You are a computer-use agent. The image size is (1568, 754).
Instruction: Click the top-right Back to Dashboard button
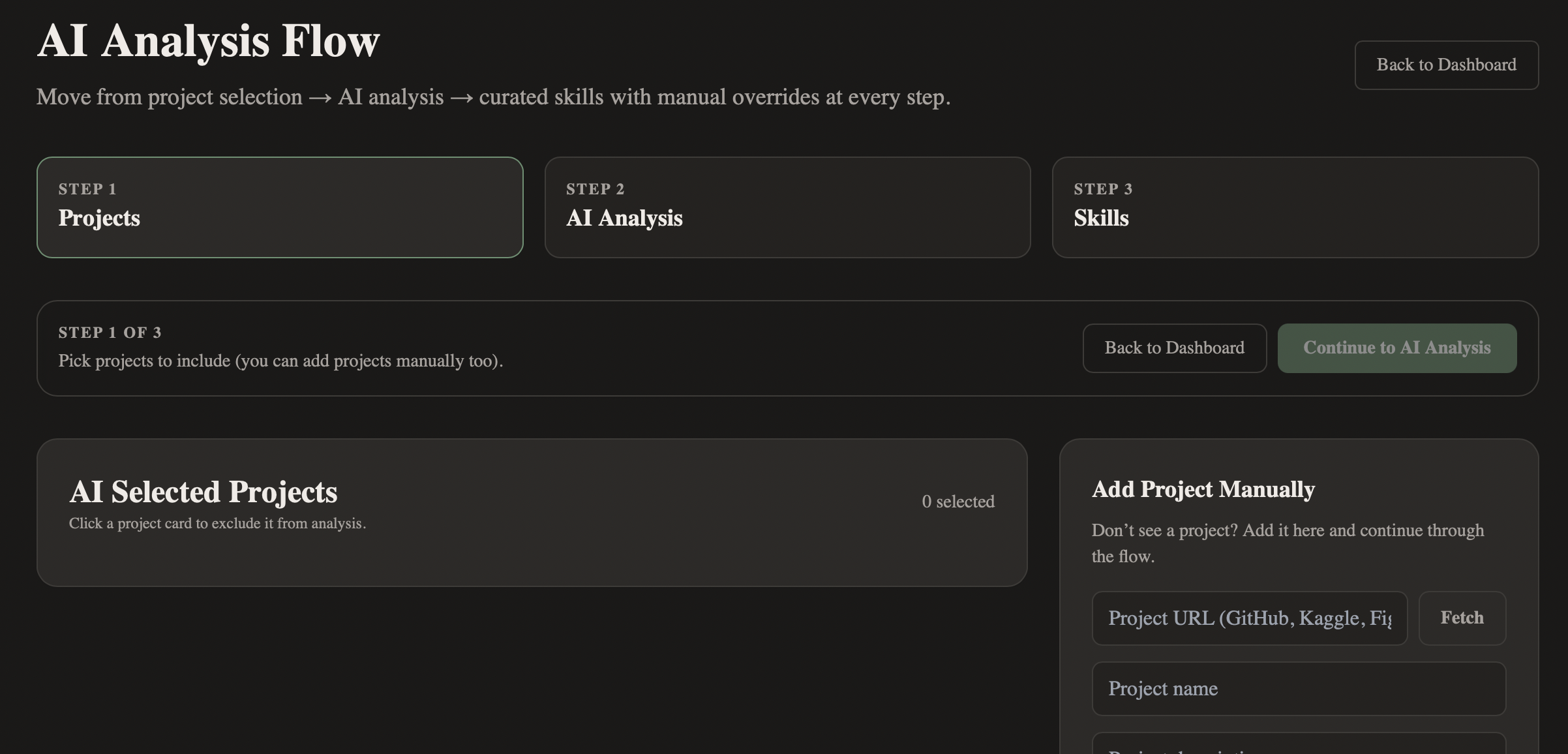[1446, 65]
